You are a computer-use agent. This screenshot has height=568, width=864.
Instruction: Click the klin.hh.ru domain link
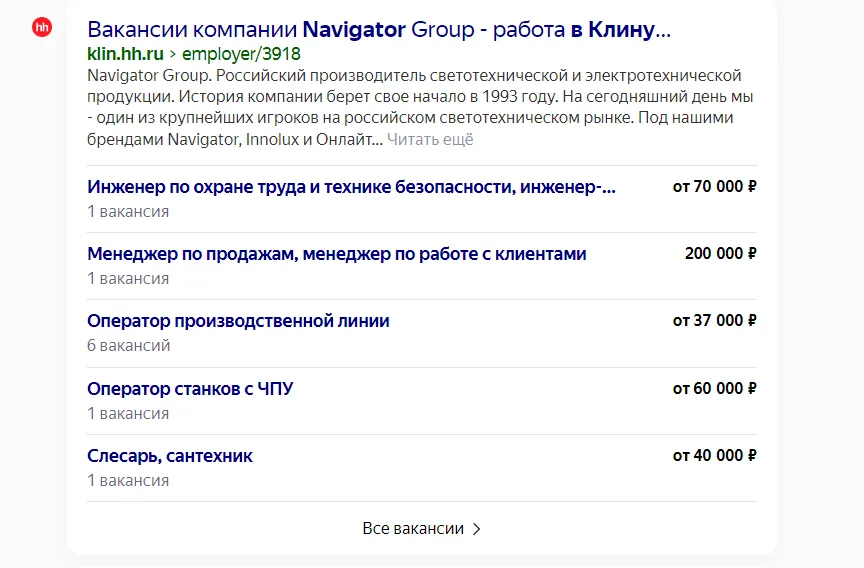tap(125, 54)
